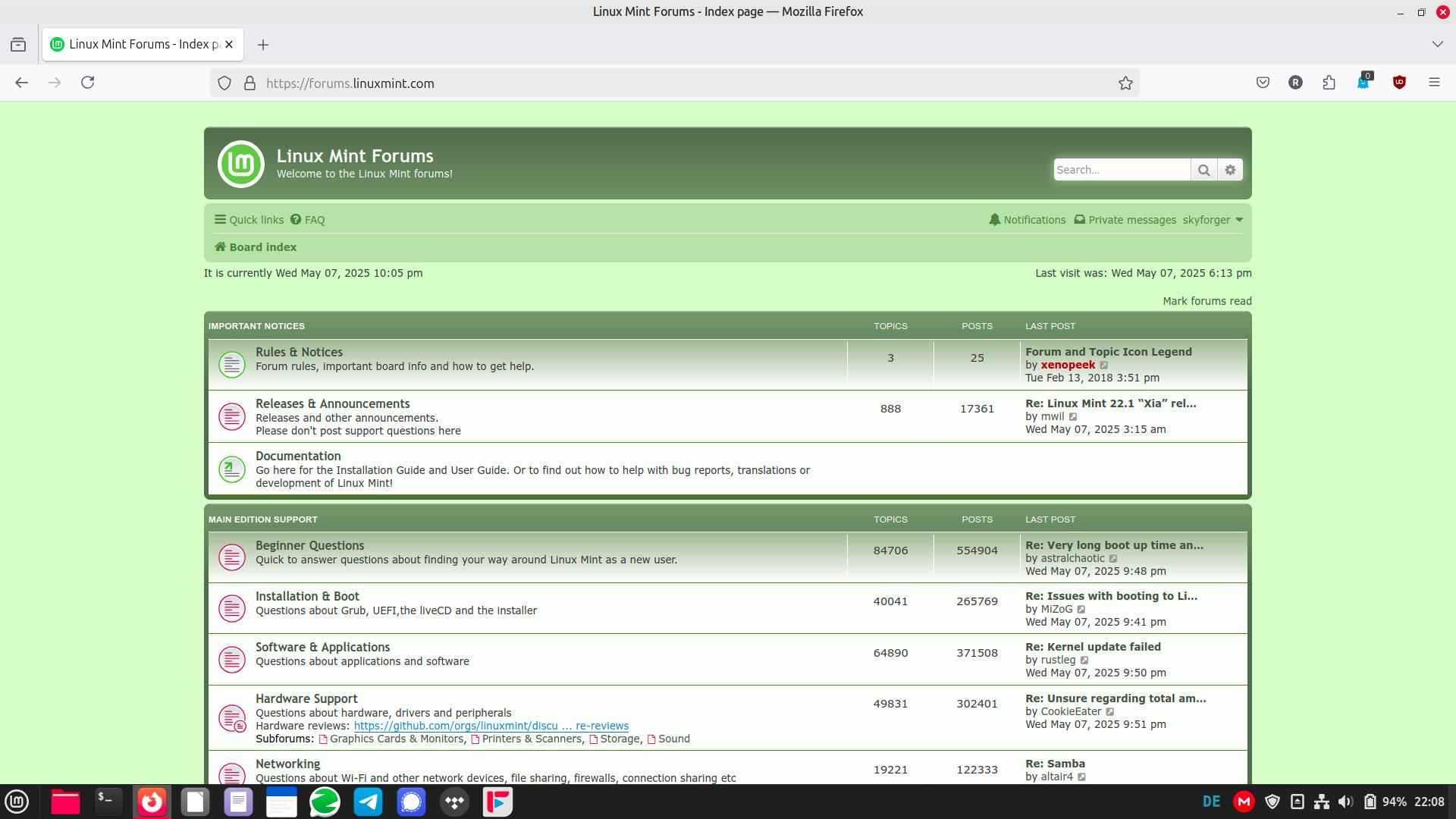1456x819 pixels.
Task: Click the Firefox View icon left of tabs
Action: [x=18, y=45]
